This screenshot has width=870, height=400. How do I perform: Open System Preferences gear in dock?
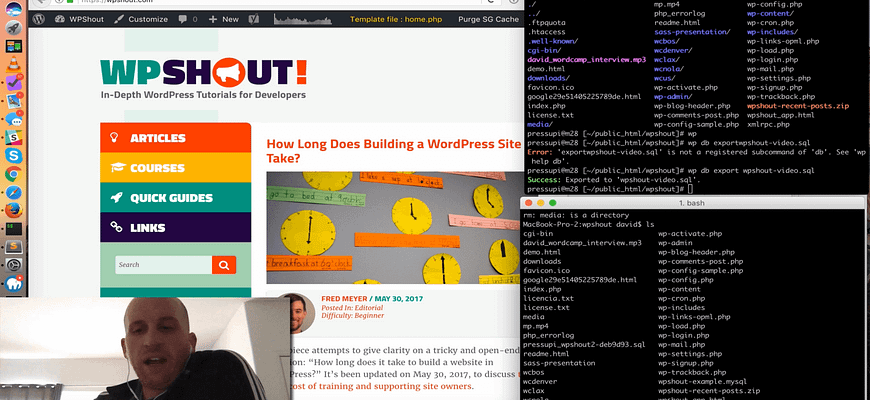coord(13,265)
